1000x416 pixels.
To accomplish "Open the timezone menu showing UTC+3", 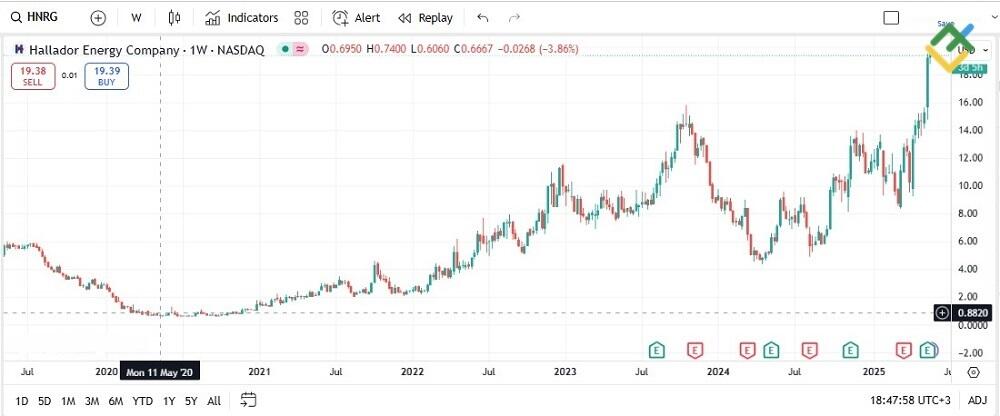I will pos(910,401).
